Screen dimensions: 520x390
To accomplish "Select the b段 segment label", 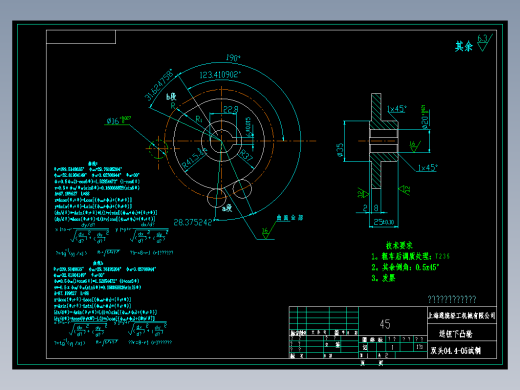I will pos(171,97).
